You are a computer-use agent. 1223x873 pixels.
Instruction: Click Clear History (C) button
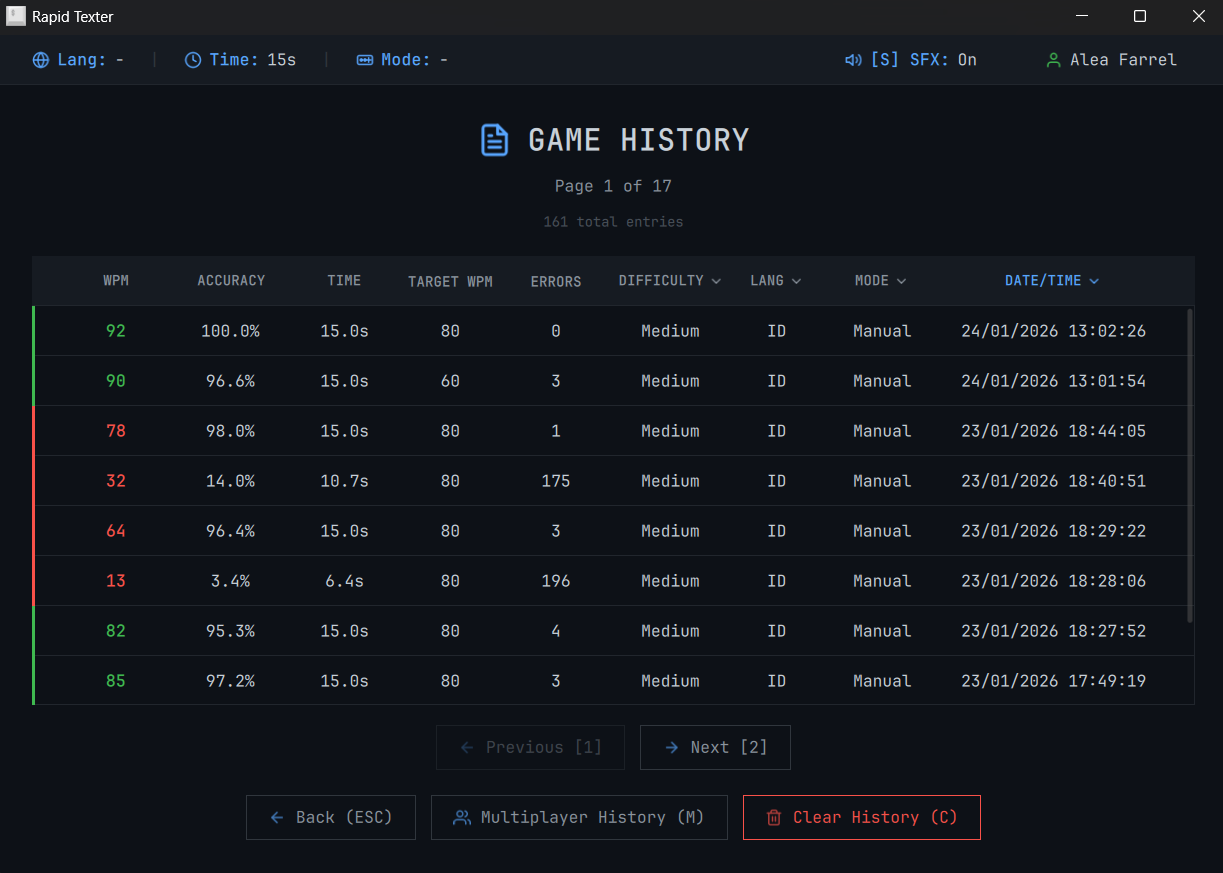pos(862,818)
